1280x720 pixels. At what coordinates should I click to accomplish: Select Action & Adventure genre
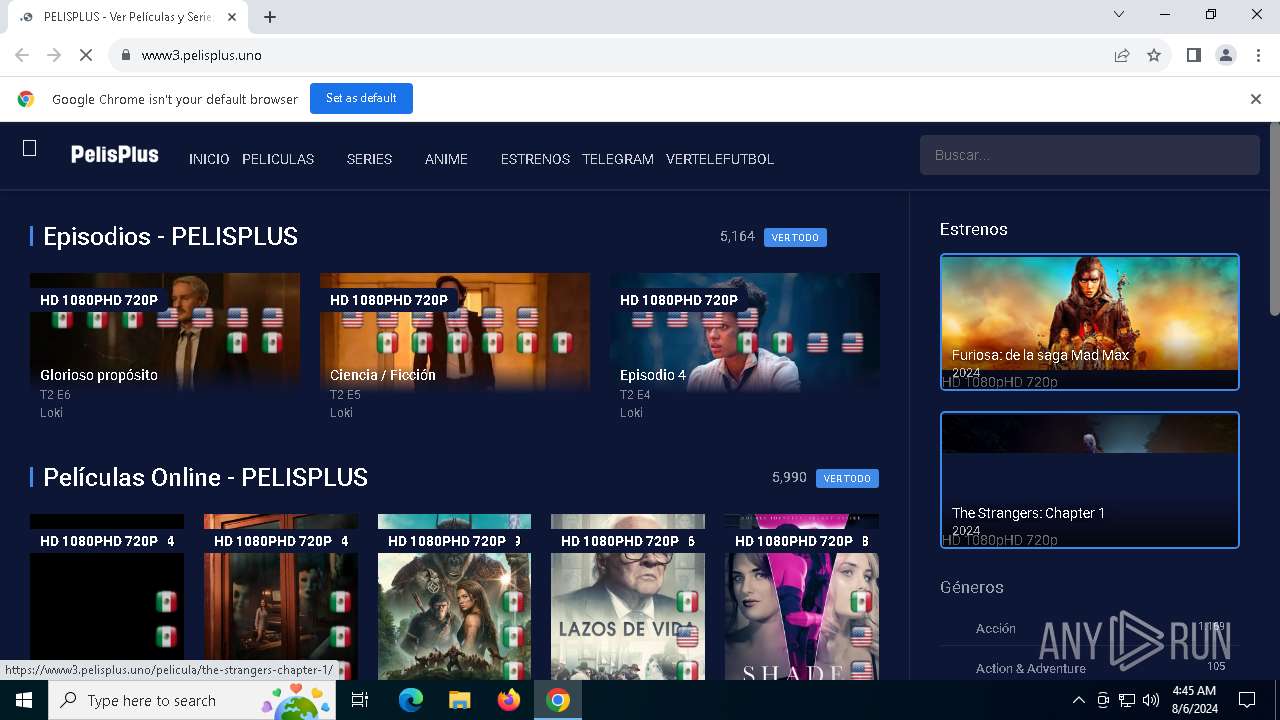click(1031, 668)
